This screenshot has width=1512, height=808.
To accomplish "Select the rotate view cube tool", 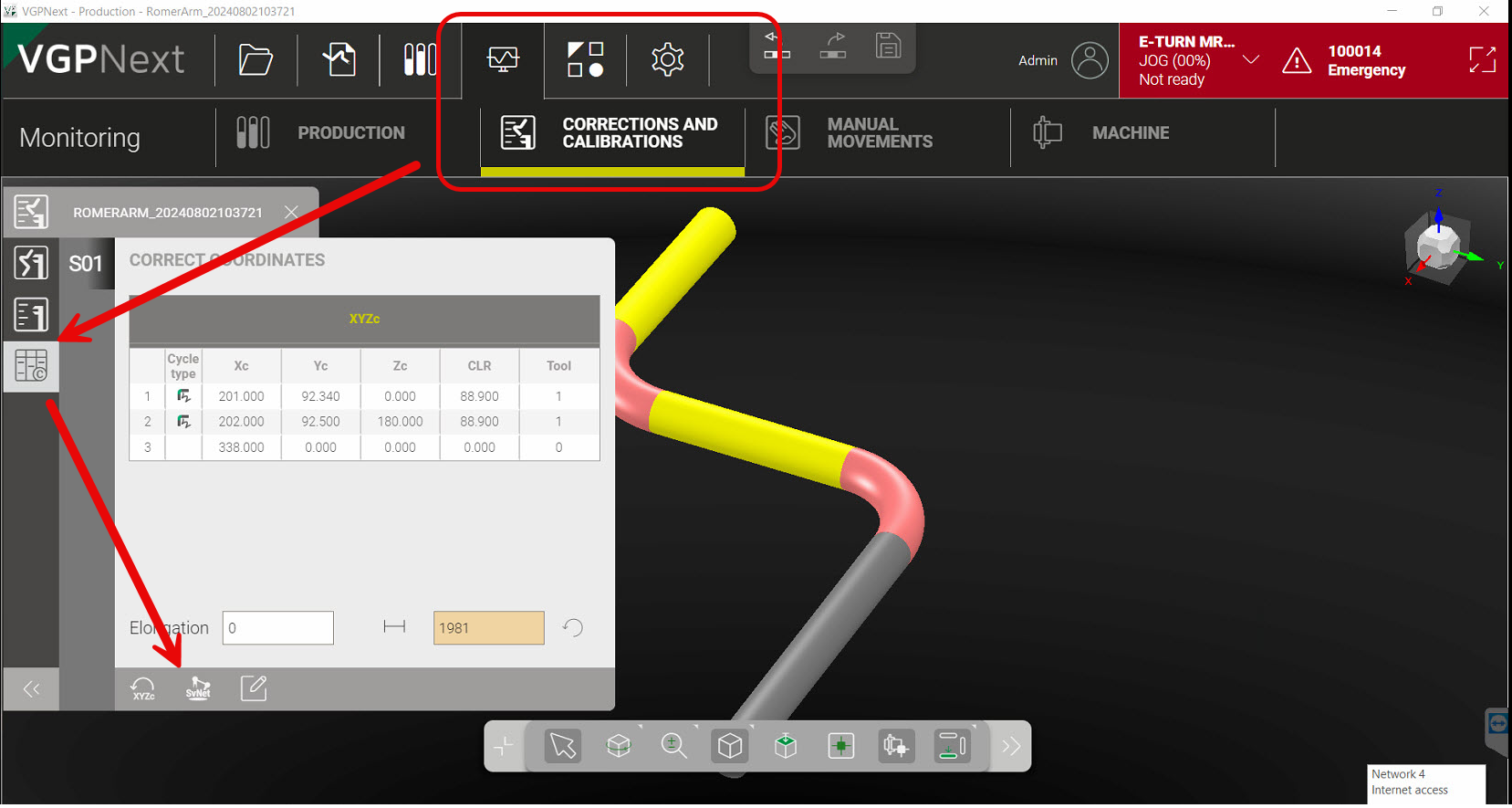I will [x=619, y=746].
